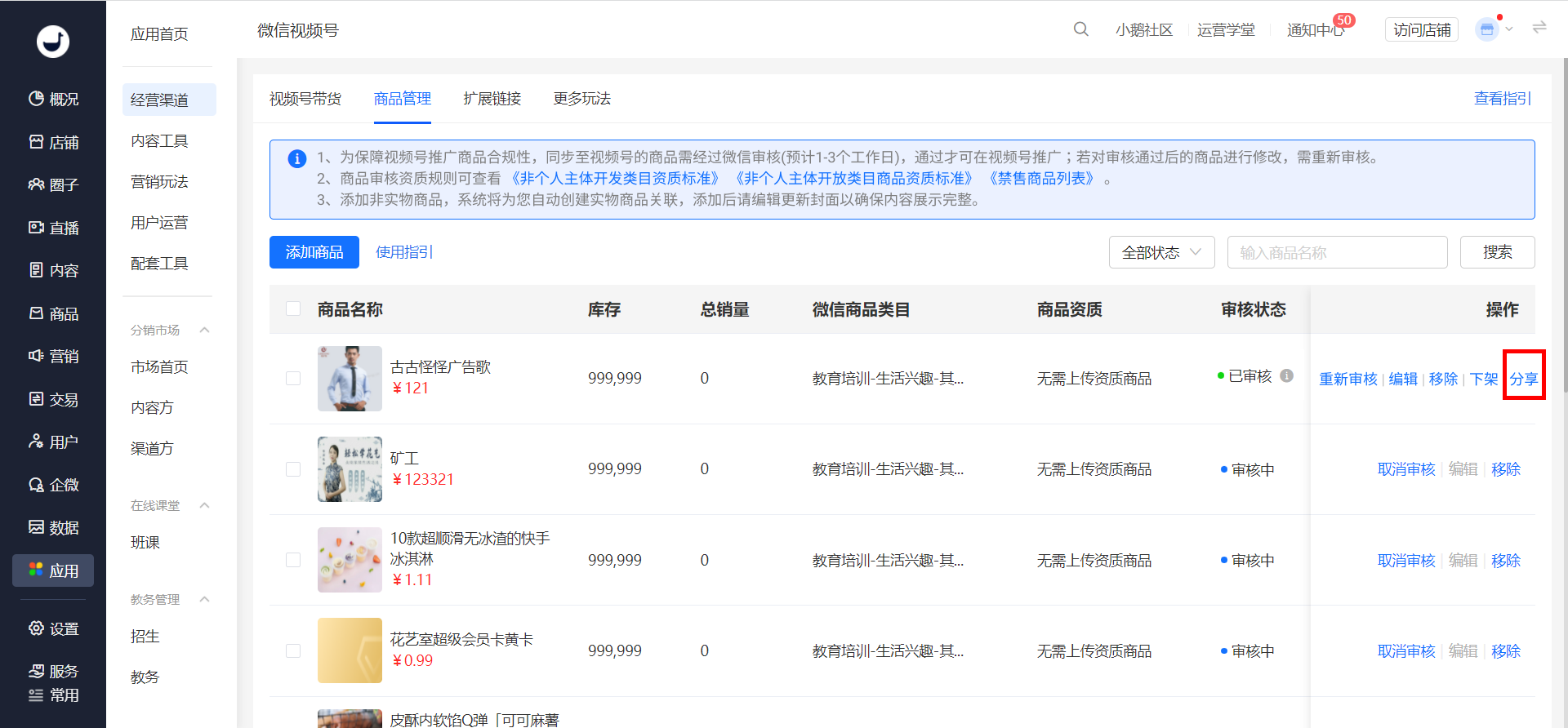The height and width of the screenshot is (728, 1568).
Task: Tick the checkbox for 10款超顺滑无冰渣的快手冰淇淋
Action: (x=293, y=560)
